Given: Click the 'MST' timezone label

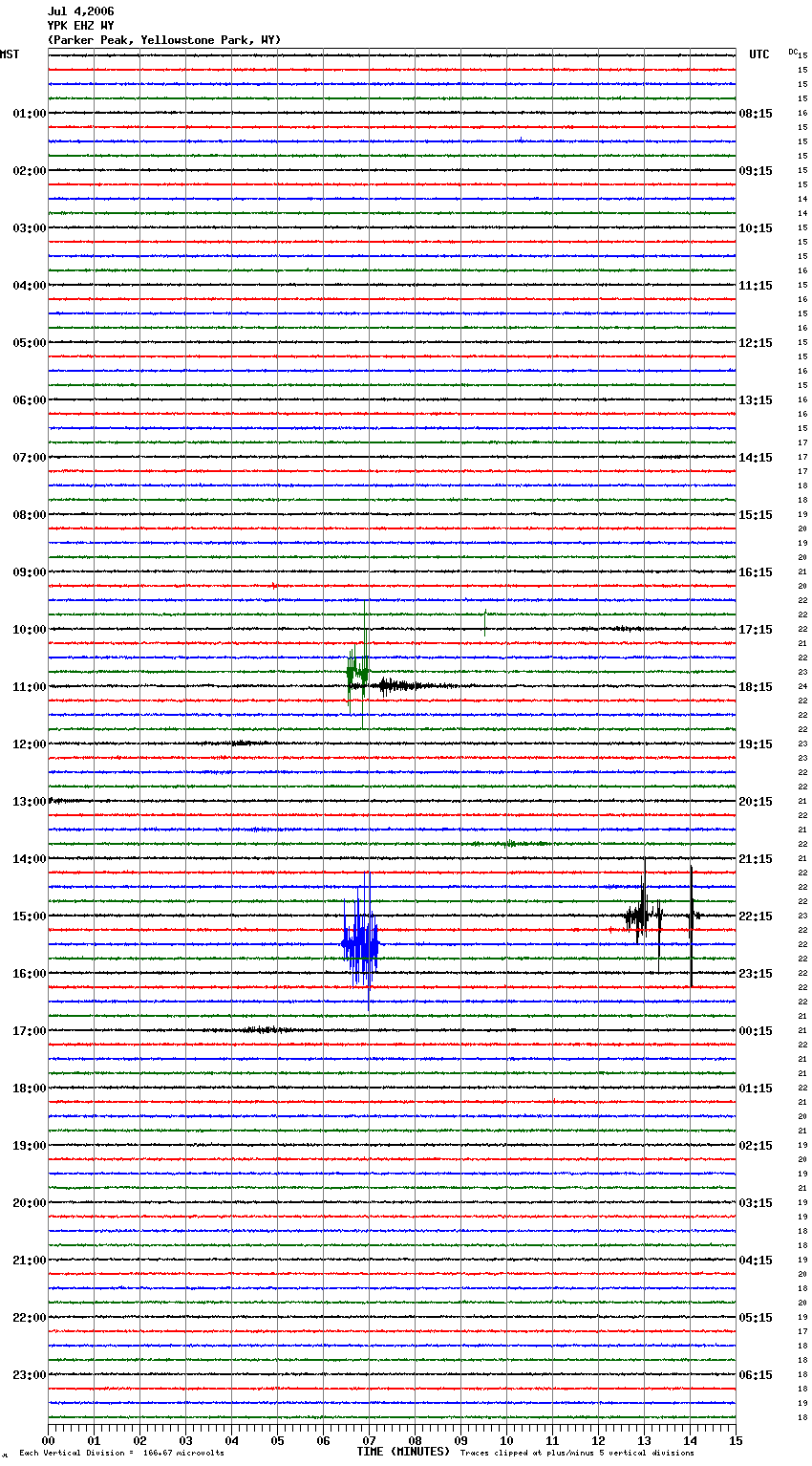Looking at the screenshot, I should 10,54.
